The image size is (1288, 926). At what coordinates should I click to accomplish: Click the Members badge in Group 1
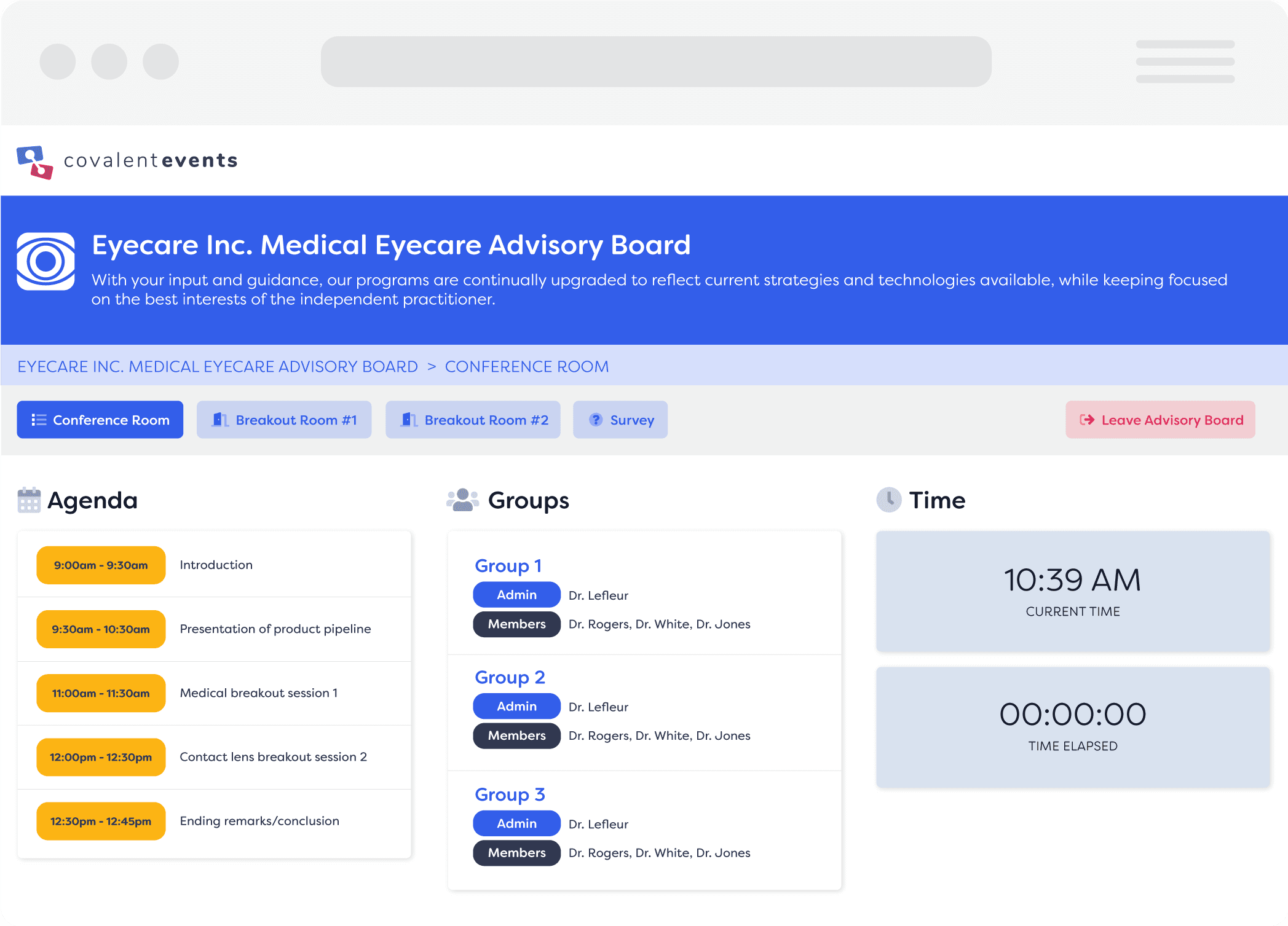pos(516,624)
